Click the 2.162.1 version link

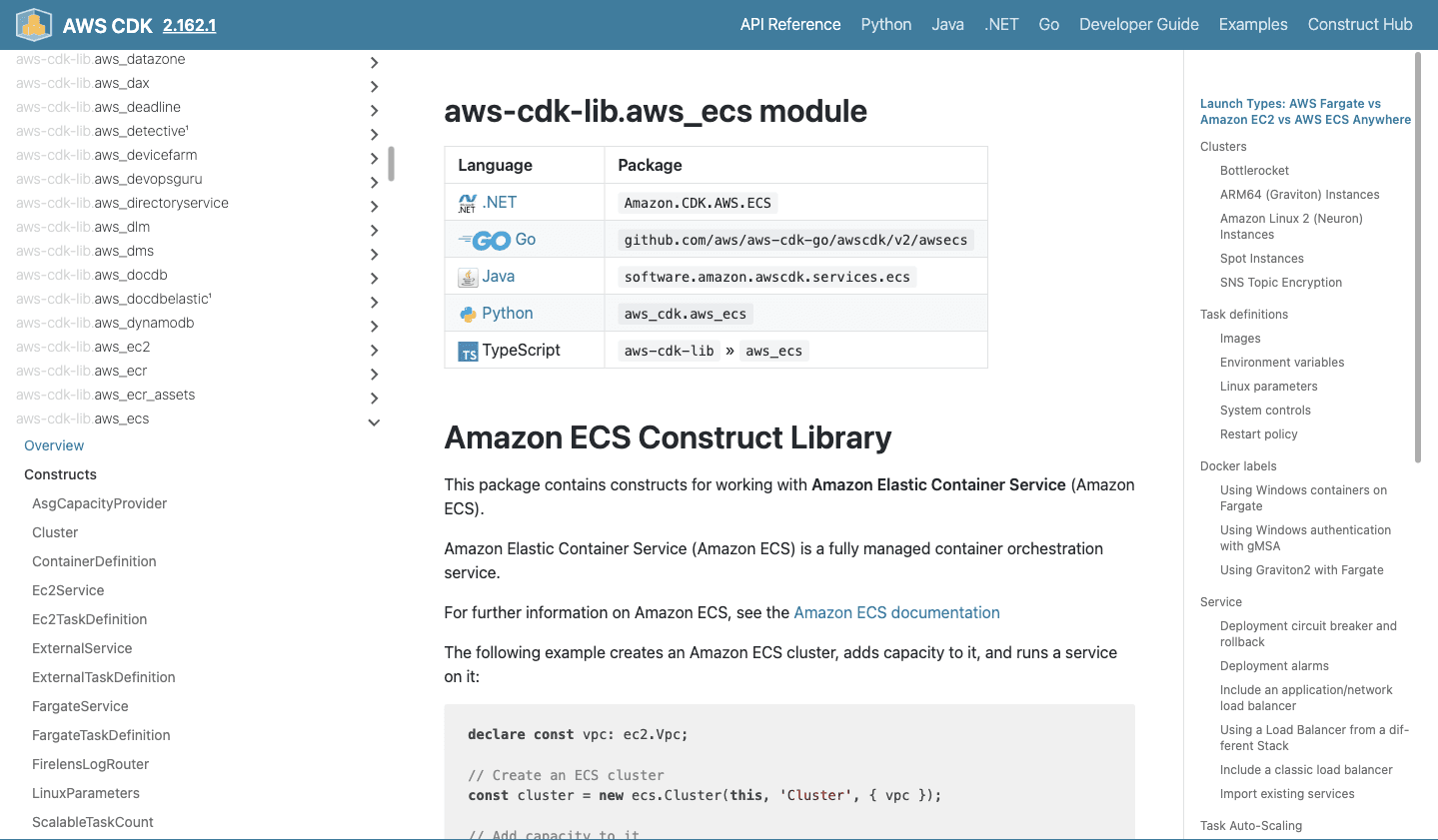coord(190,26)
